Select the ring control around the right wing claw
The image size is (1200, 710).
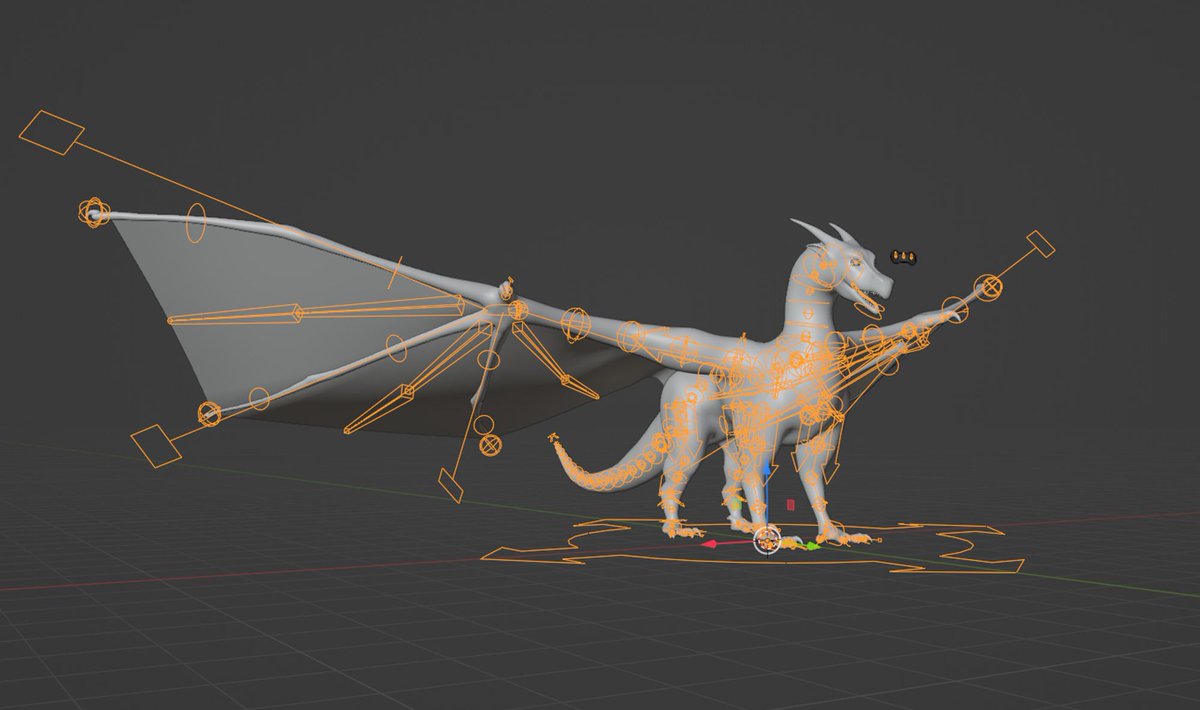click(x=953, y=312)
